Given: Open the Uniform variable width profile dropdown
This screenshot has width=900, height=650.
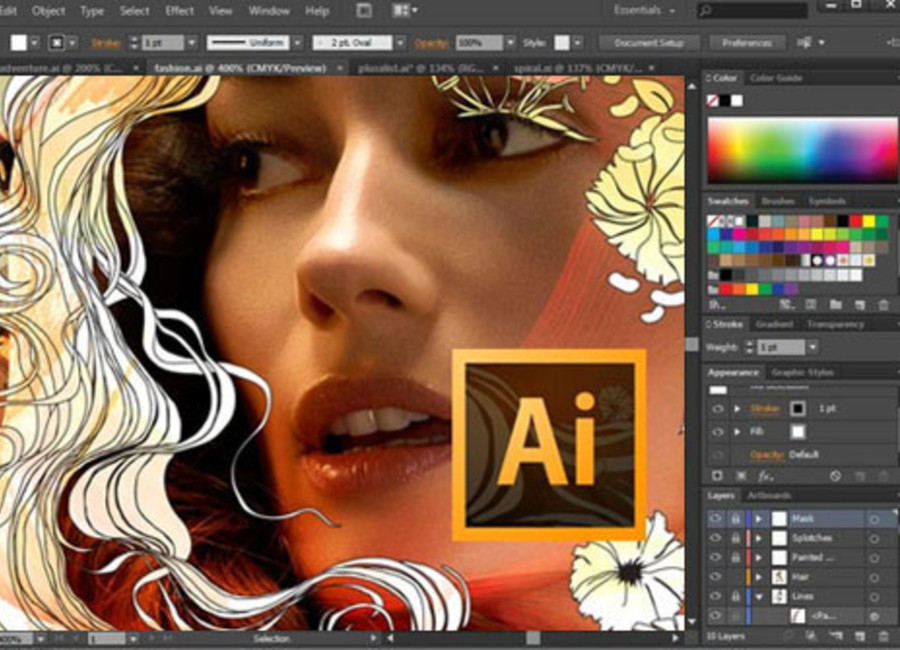Looking at the screenshot, I should point(297,42).
